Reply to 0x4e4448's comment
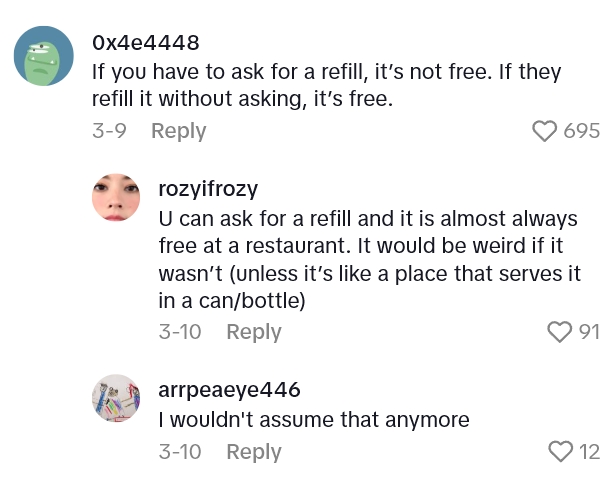Screen dimensions: 608x481 point(178,131)
